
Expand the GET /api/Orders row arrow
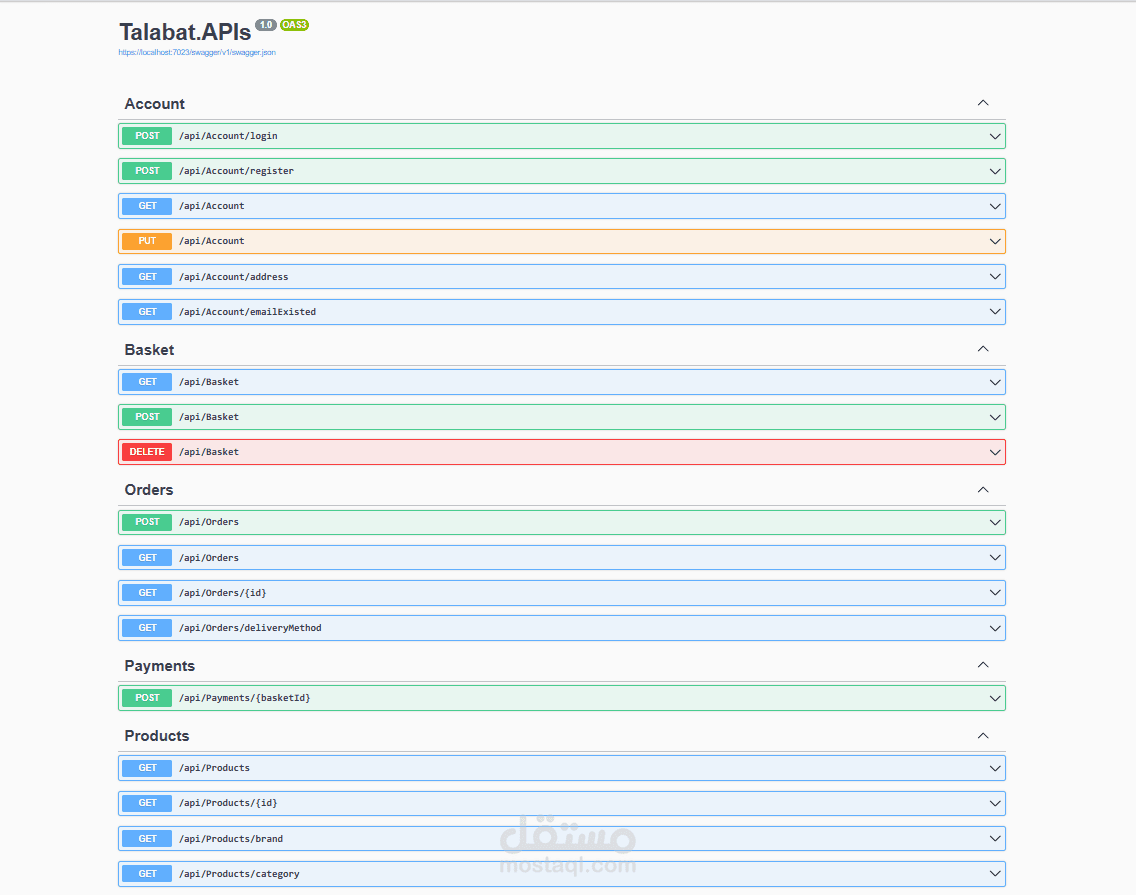[x=995, y=557]
